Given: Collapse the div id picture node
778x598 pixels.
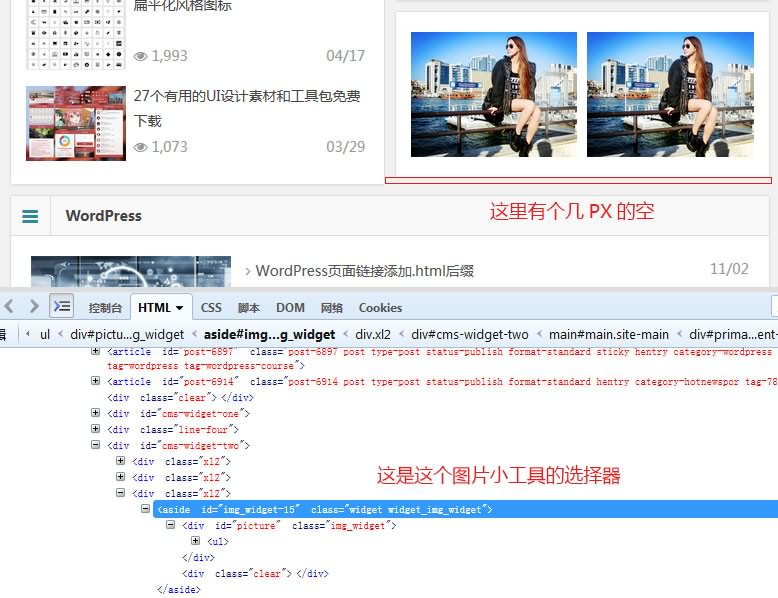Looking at the screenshot, I should pyautogui.click(x=170, y=525).
